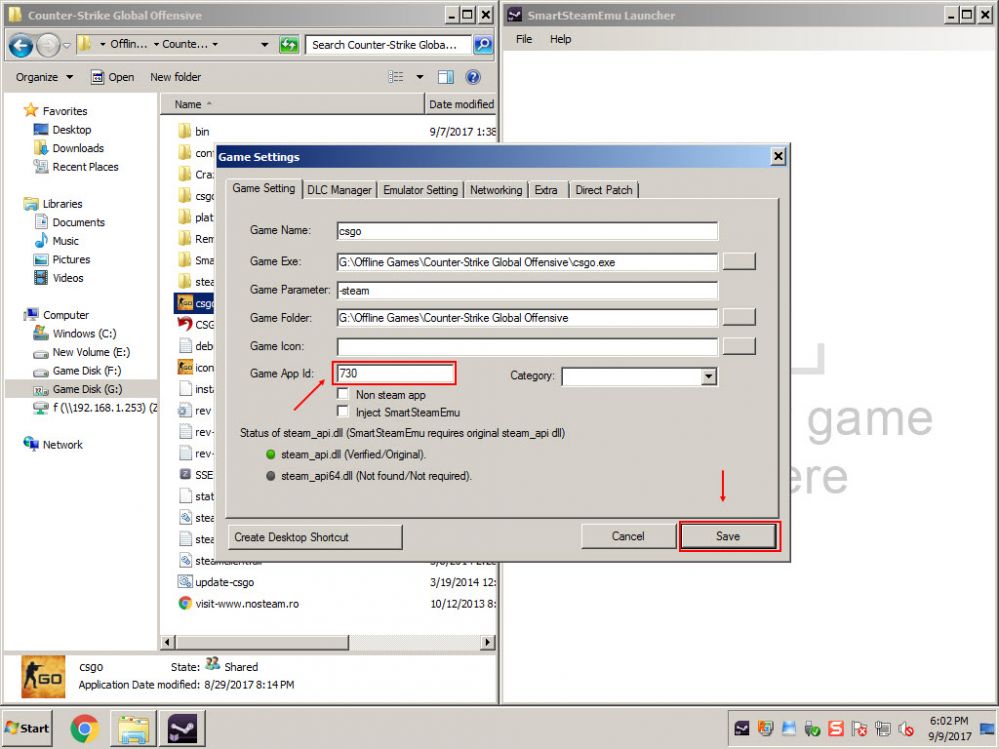Click New folder in Explorer toolbar
999x749 pixels.
tap(175, 77)
